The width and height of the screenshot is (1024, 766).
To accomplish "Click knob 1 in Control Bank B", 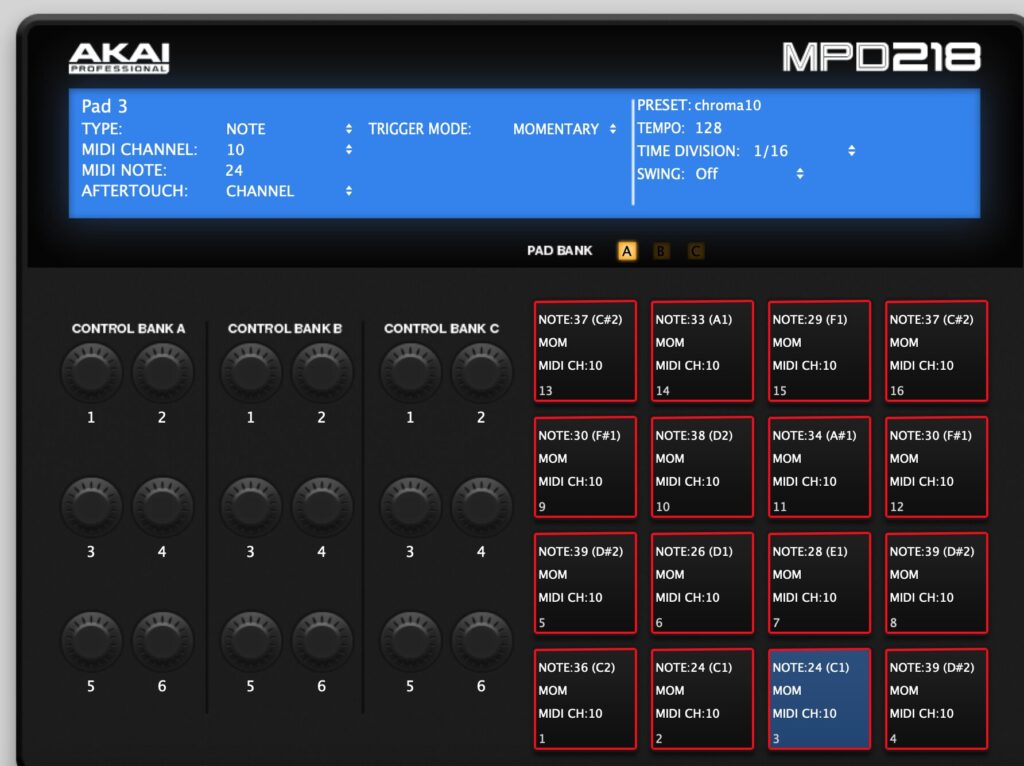I will point(251,373).
